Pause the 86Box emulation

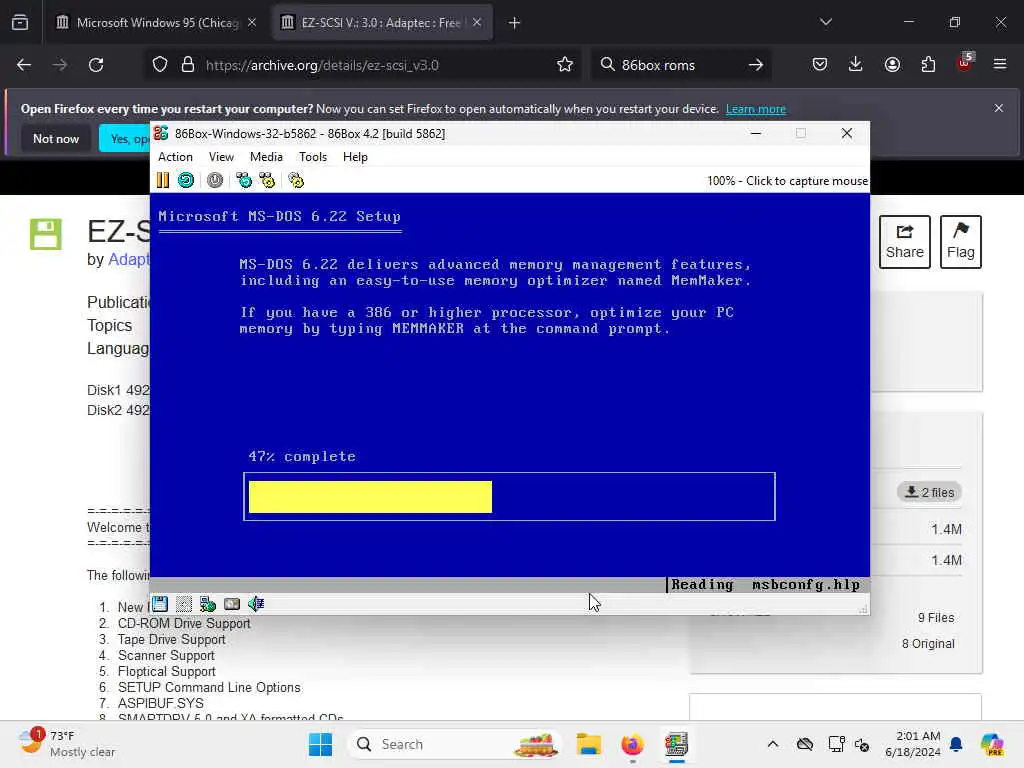coord(163,180)
